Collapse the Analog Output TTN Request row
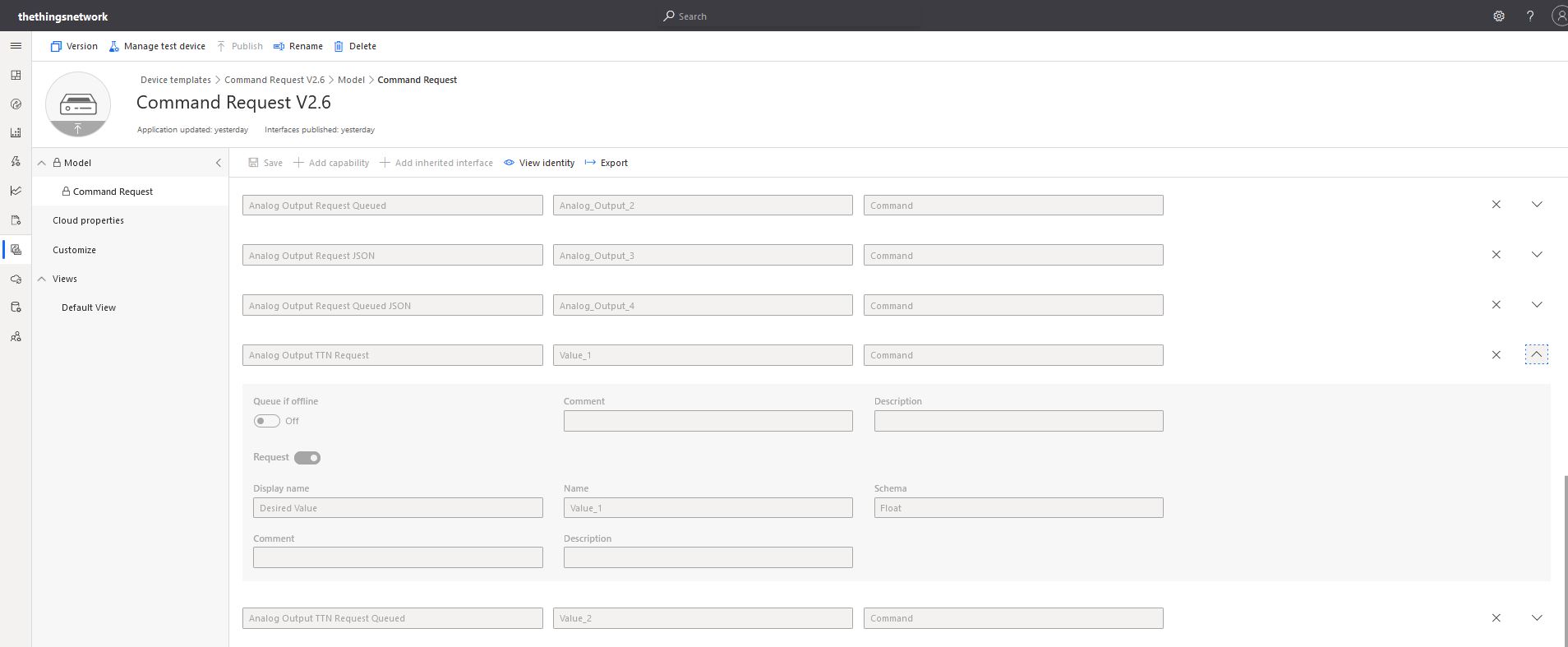The image size is (1568, 647). point(1536,354)
